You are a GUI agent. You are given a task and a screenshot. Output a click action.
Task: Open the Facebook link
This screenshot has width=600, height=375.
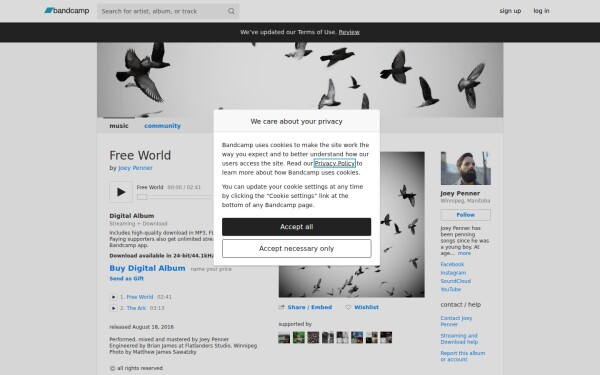coord(452,264)
